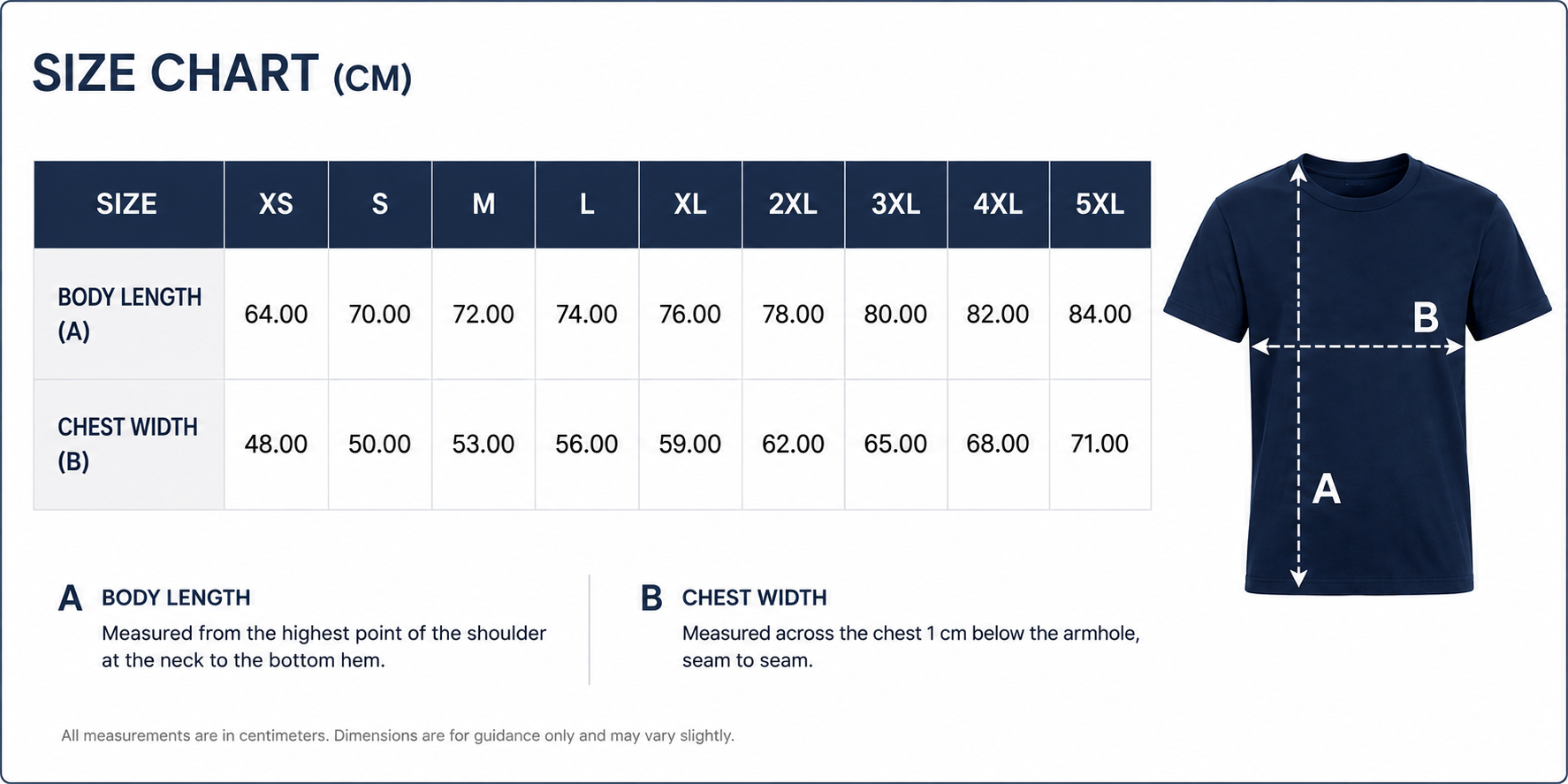Click the large B legend marker
Screen dimensions: 1568x784
651,598
